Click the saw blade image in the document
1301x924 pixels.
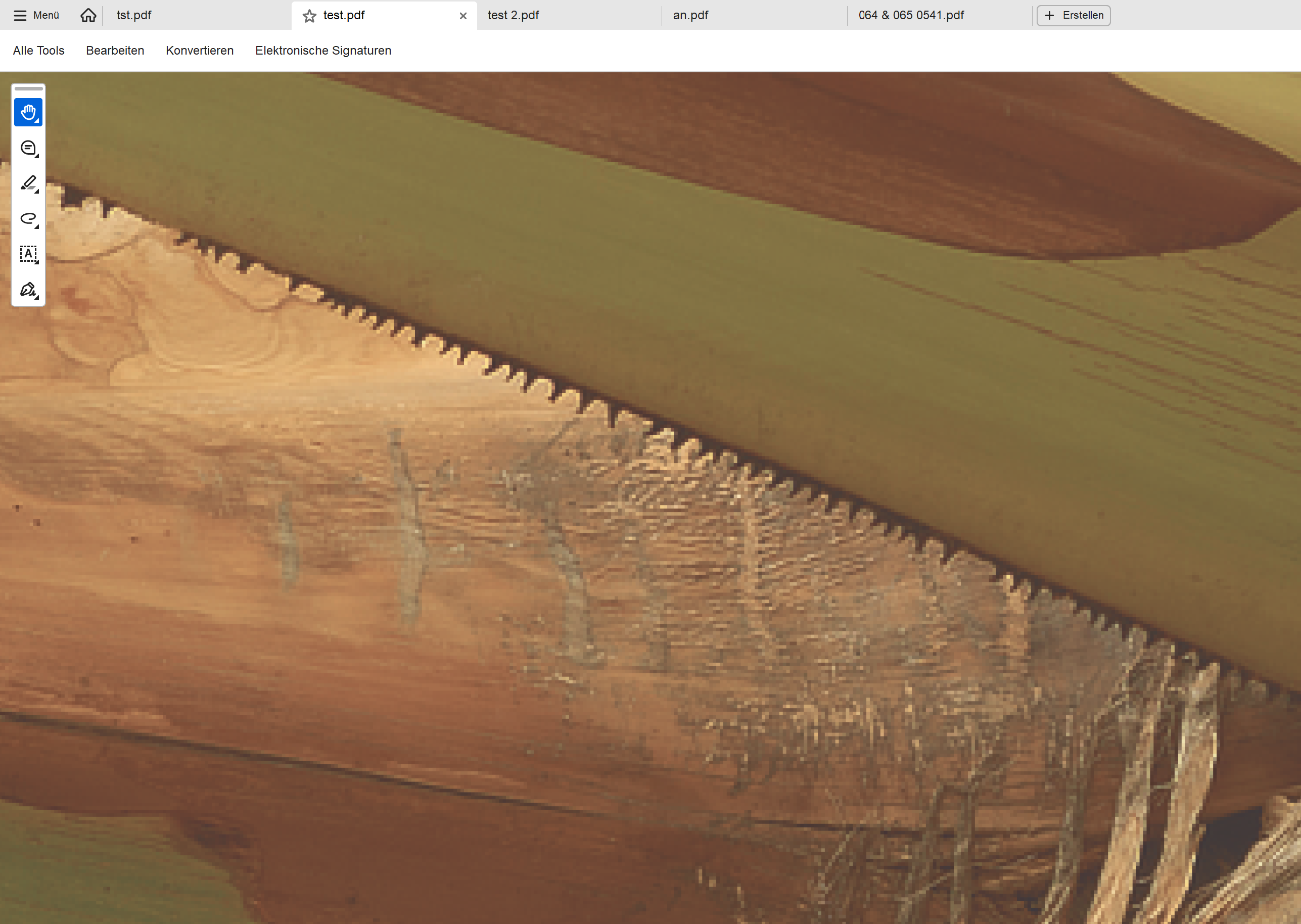point(650,498)
